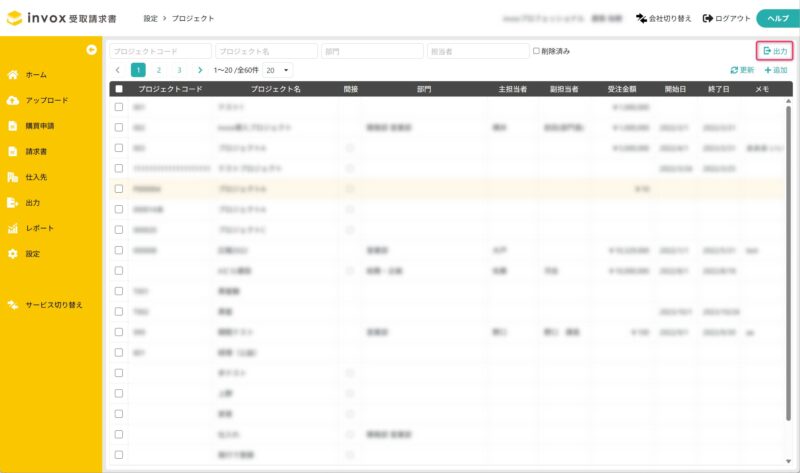
Task: Tick the checkbox of the highlighted beige row
Action: (119, 189)
